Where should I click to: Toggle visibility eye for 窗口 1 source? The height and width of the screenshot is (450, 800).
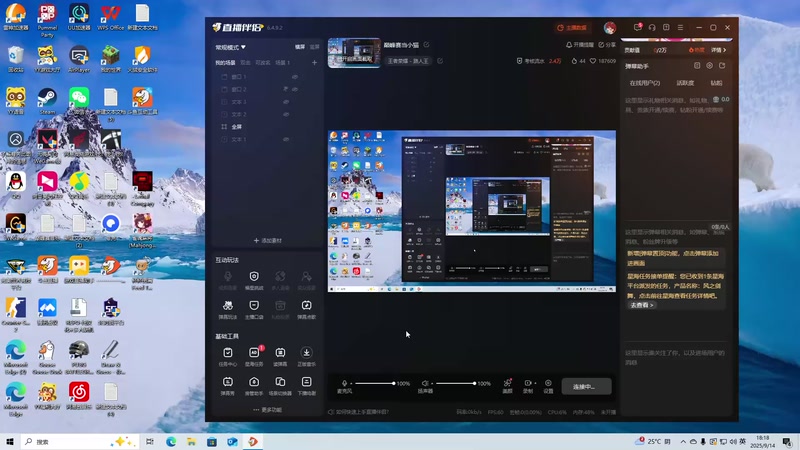click(295, 77)
